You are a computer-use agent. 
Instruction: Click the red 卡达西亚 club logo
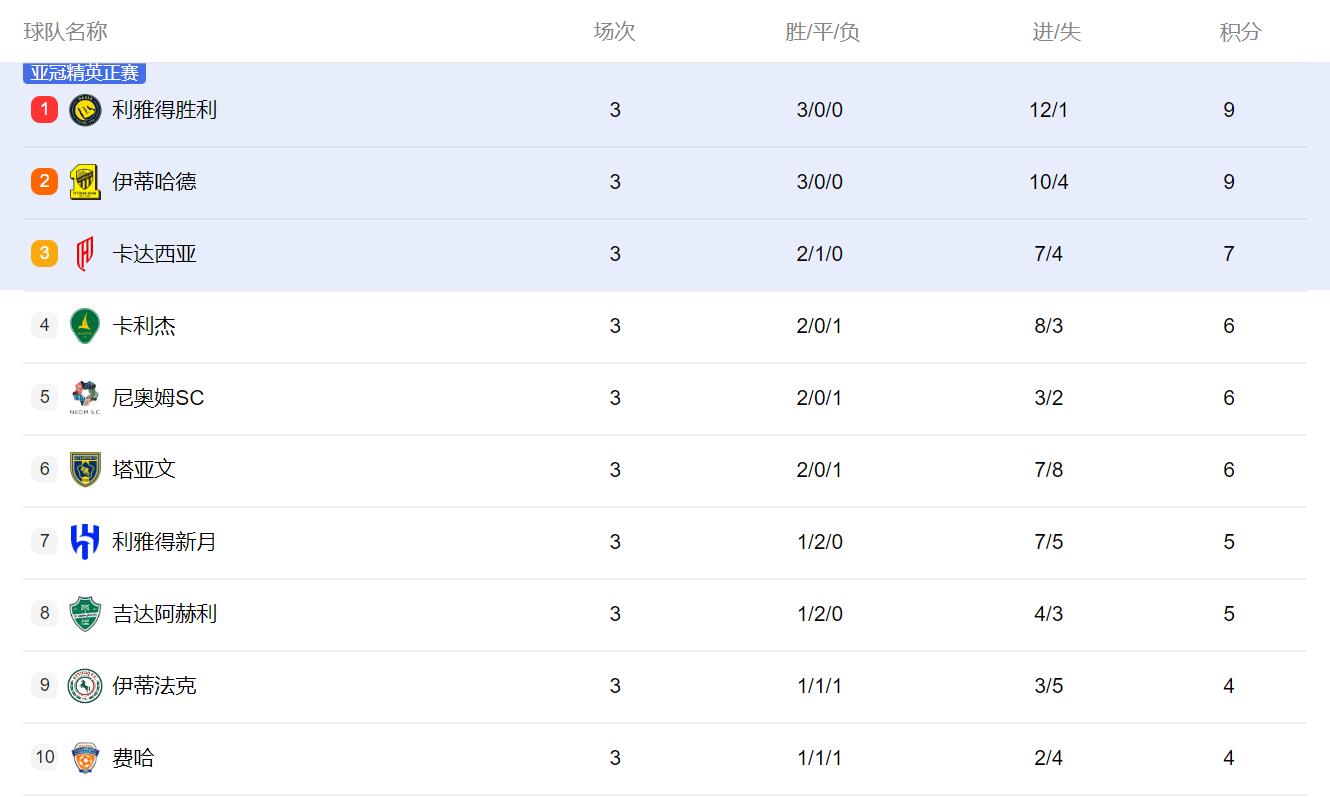85,254
